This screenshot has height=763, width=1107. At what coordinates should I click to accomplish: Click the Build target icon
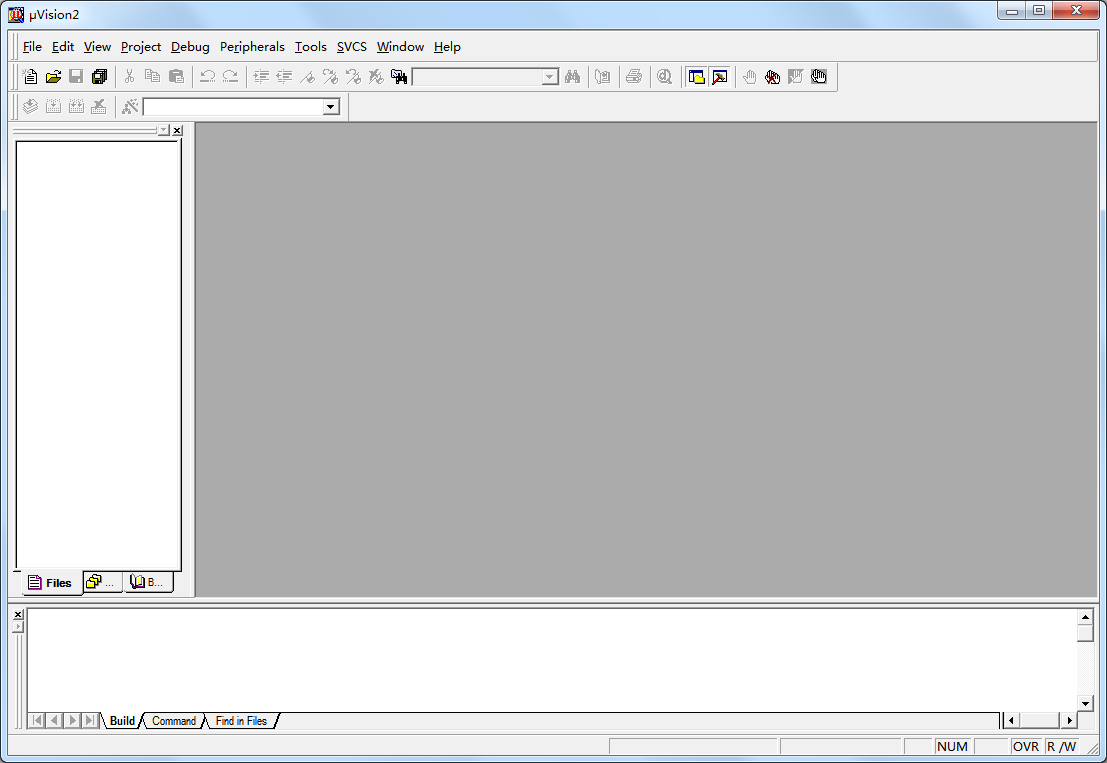click(x=53, y=107)
